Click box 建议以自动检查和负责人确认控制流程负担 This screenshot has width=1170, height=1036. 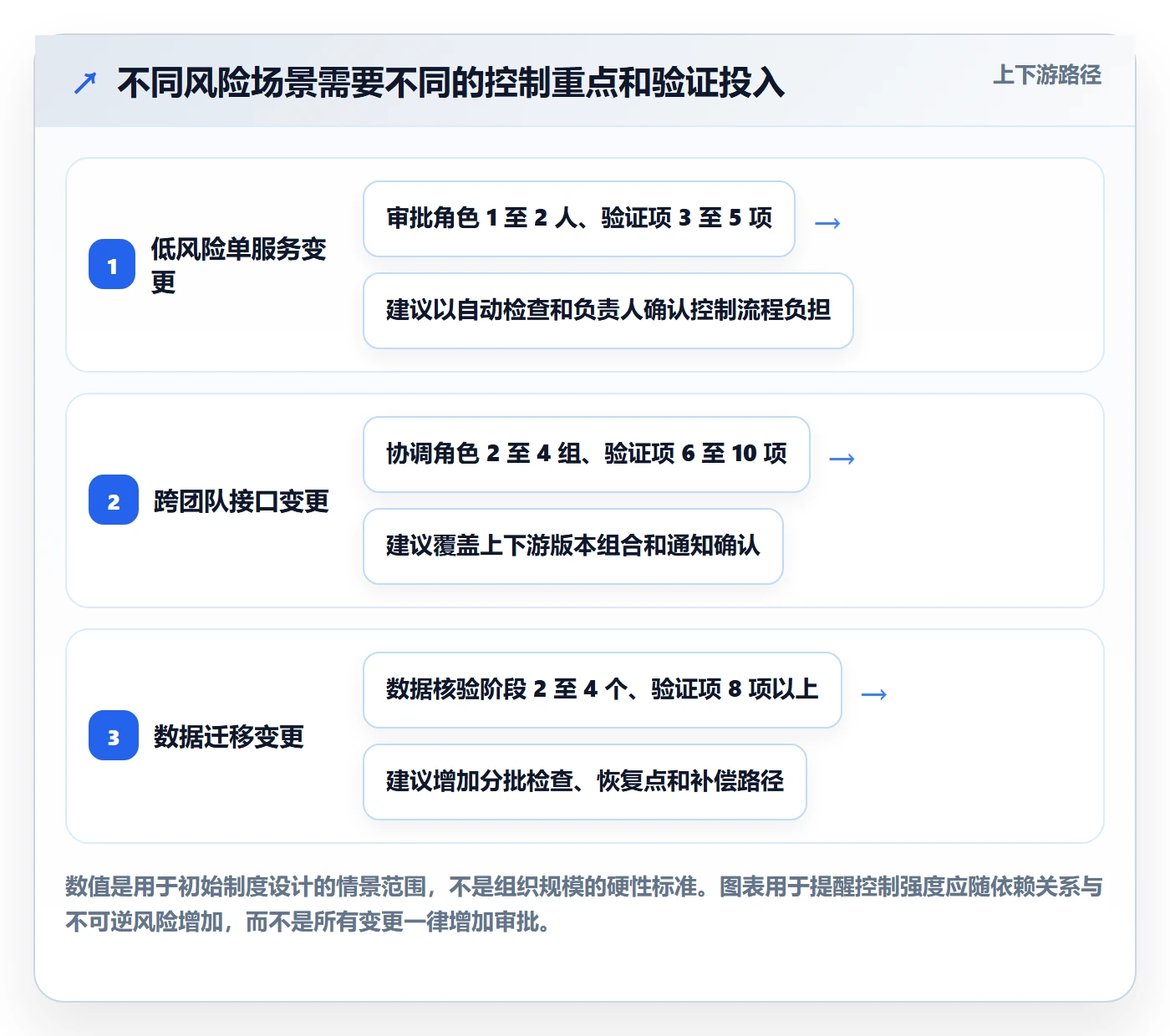pos(608,311)
